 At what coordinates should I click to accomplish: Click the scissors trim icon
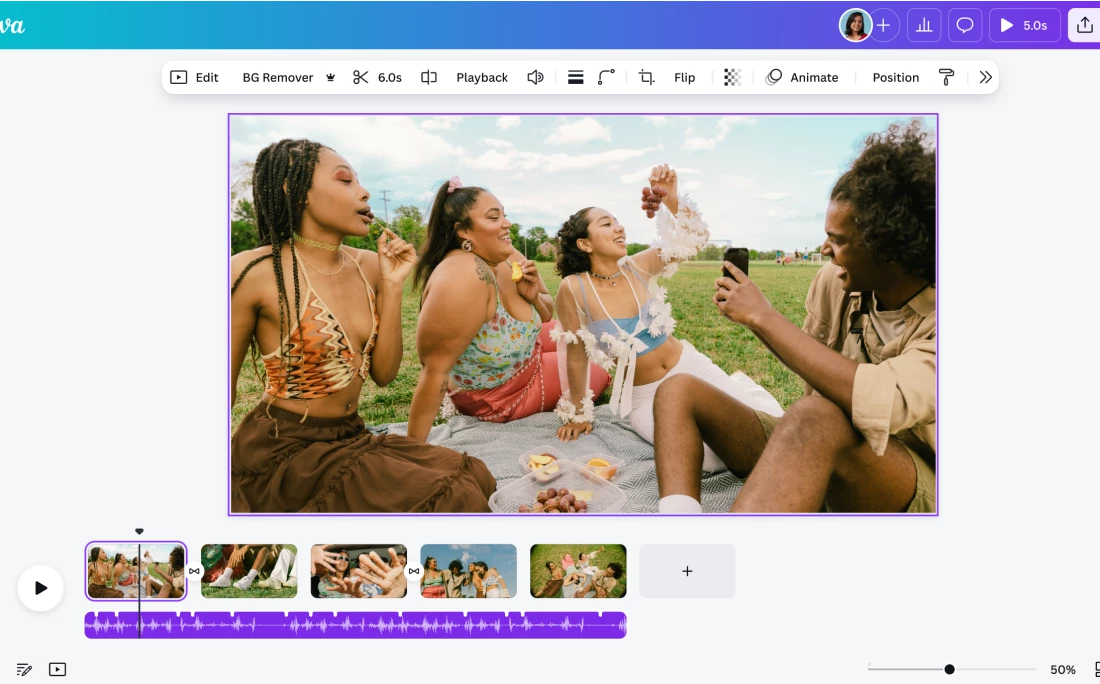click(x=361, y=77)
